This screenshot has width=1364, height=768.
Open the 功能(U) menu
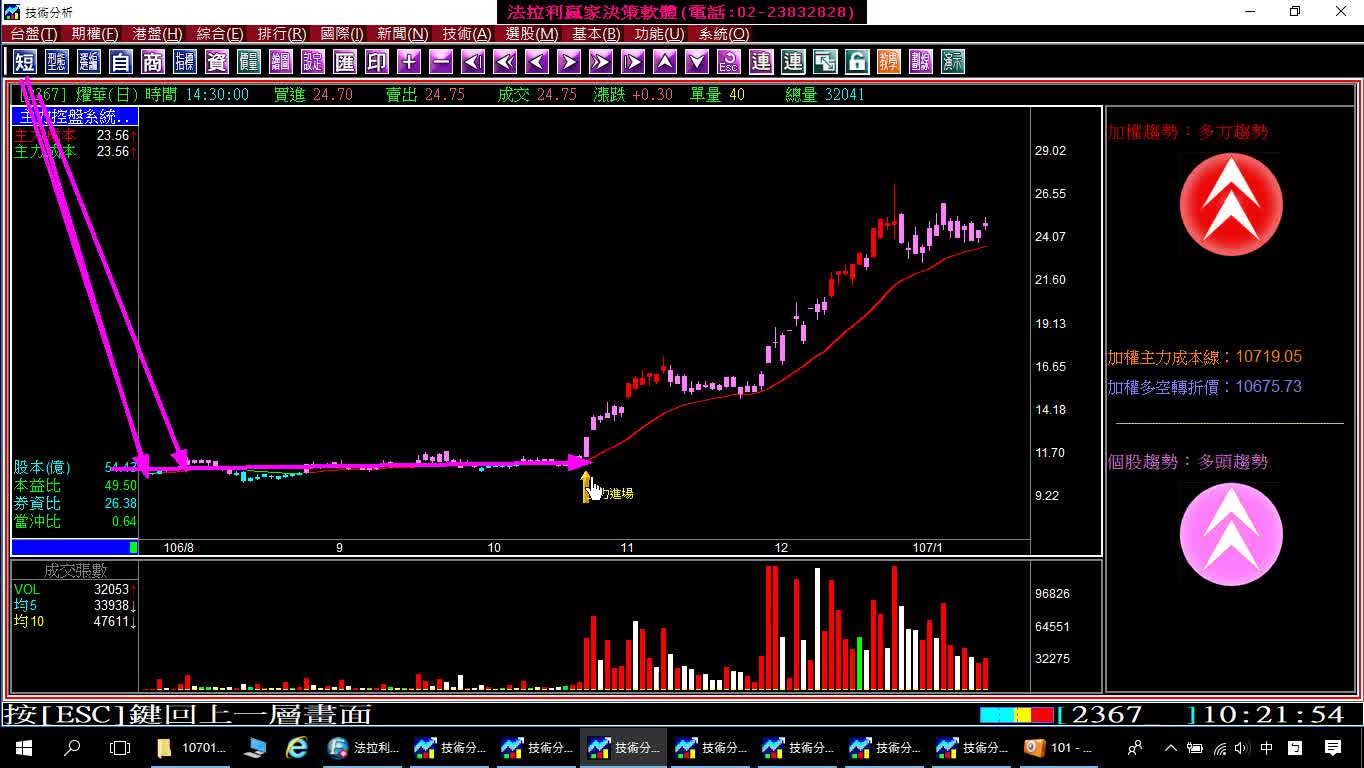pos(660,34)
